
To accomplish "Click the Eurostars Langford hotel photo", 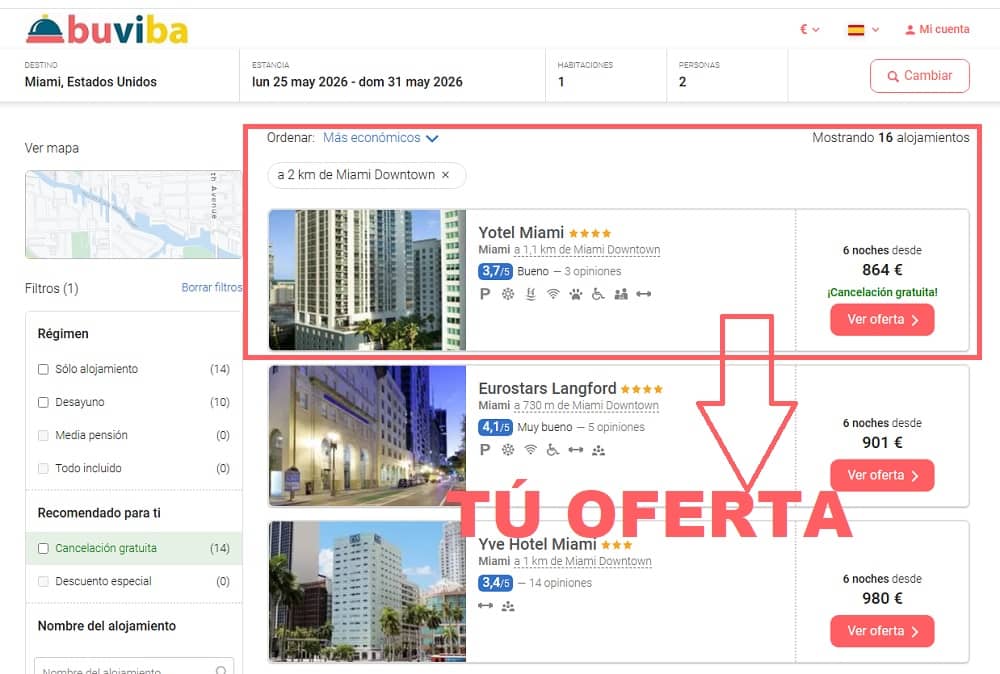I will [x=367, y=436].
